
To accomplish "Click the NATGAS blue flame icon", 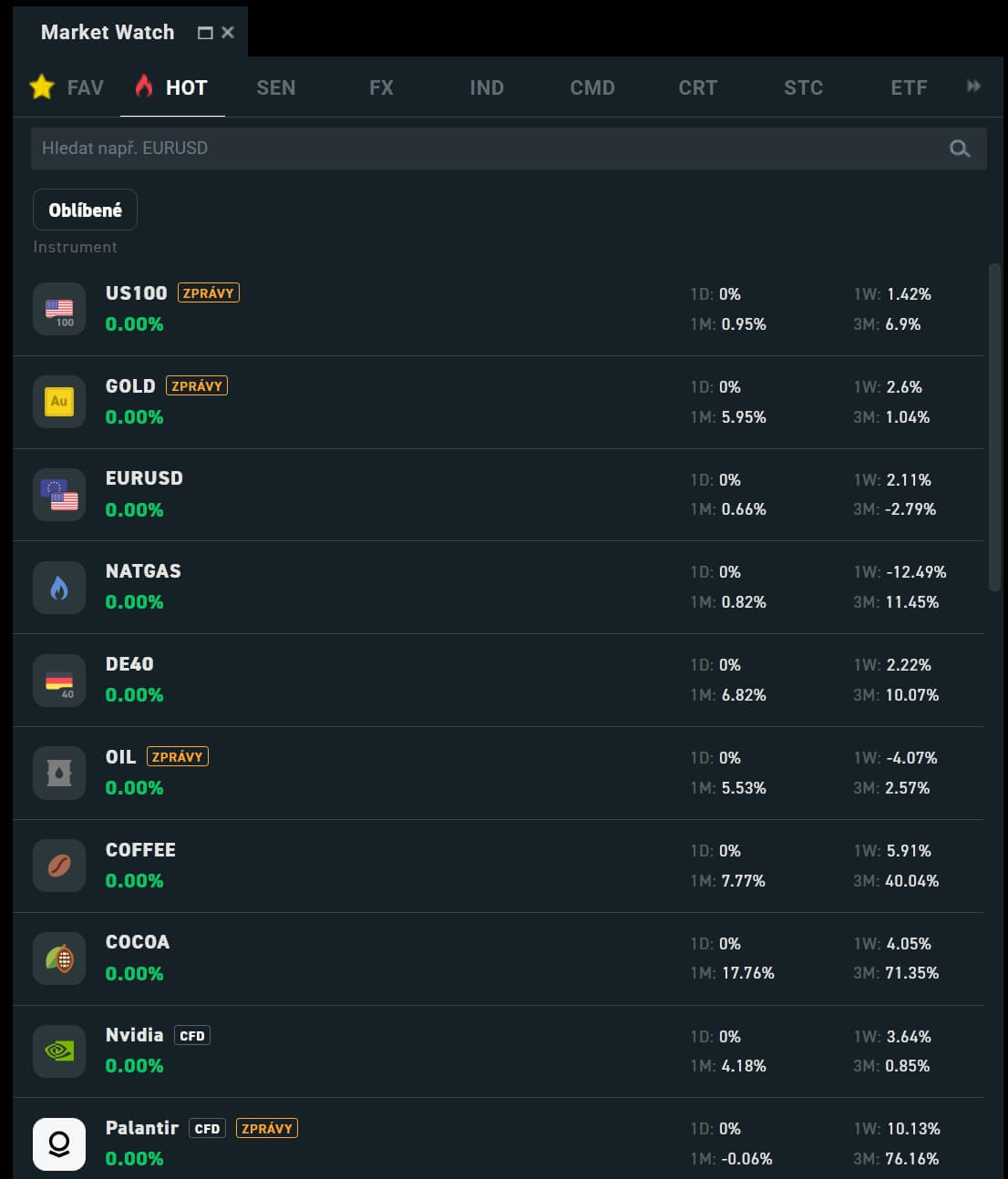I will (59, 588).
